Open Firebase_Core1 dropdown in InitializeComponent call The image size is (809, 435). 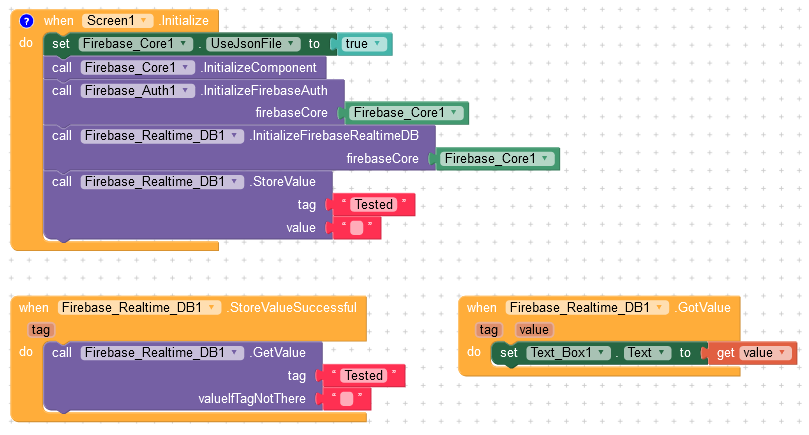pos(138,68)
